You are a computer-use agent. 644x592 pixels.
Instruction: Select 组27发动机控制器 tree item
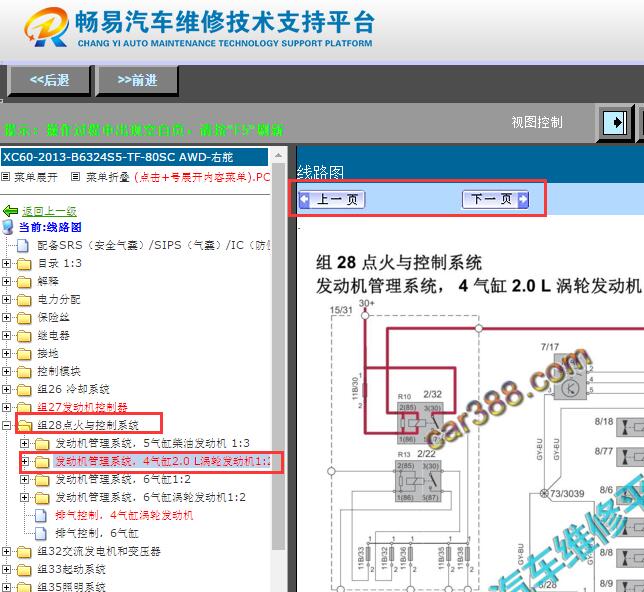point(82,407)
